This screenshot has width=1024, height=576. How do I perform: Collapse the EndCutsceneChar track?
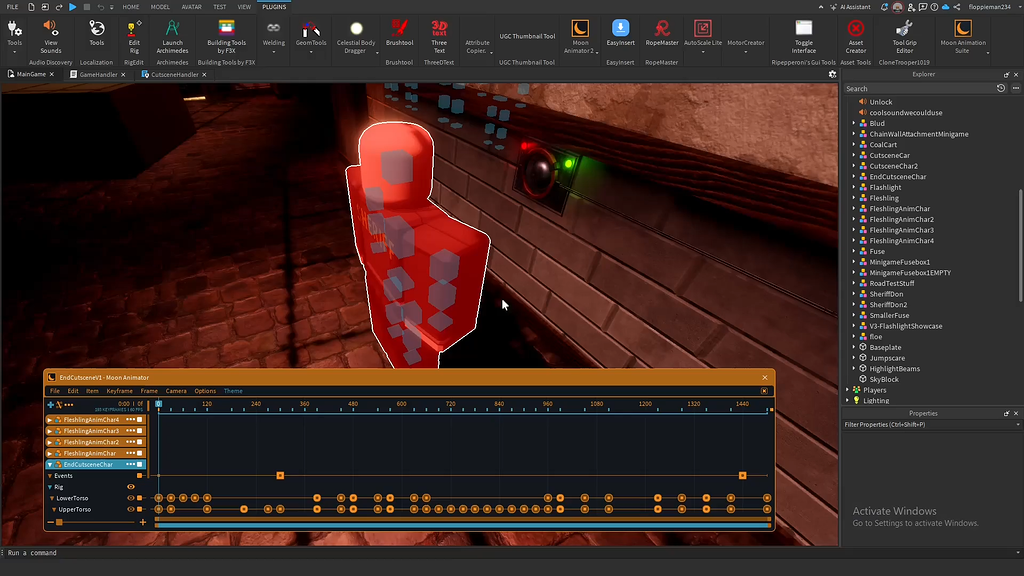[50, 464]
